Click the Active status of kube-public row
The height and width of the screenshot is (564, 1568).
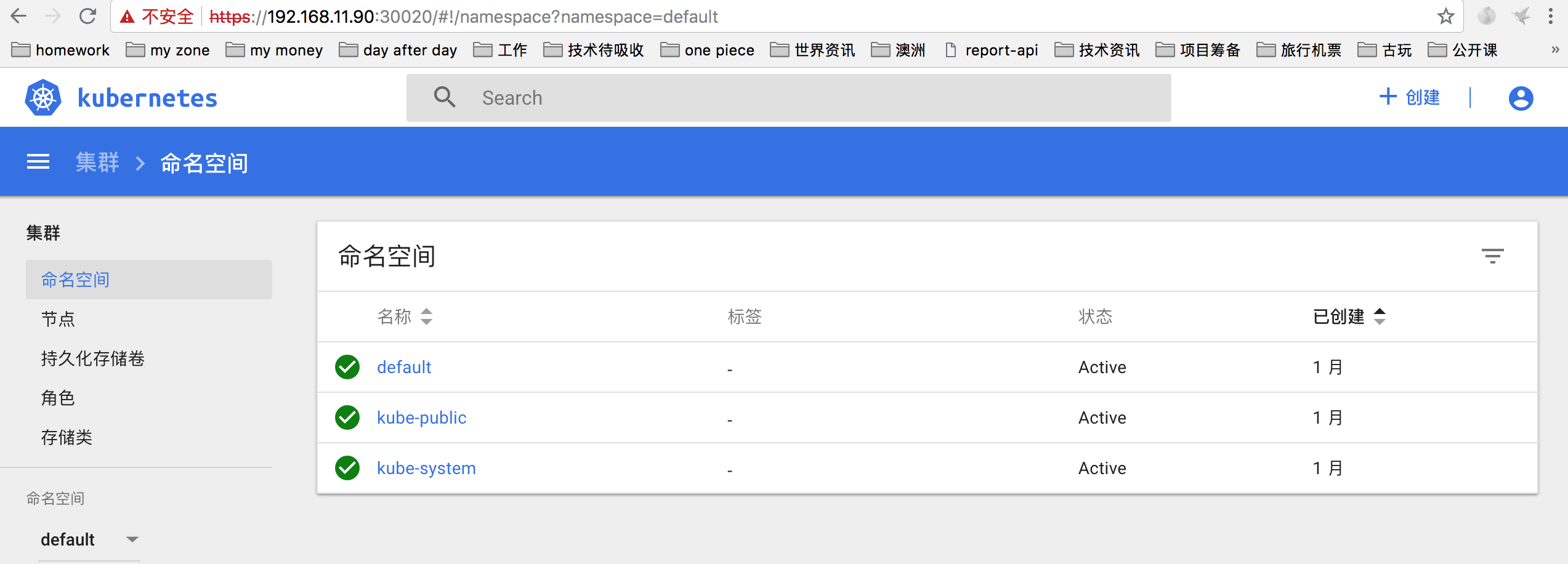tap(1102, 417)
